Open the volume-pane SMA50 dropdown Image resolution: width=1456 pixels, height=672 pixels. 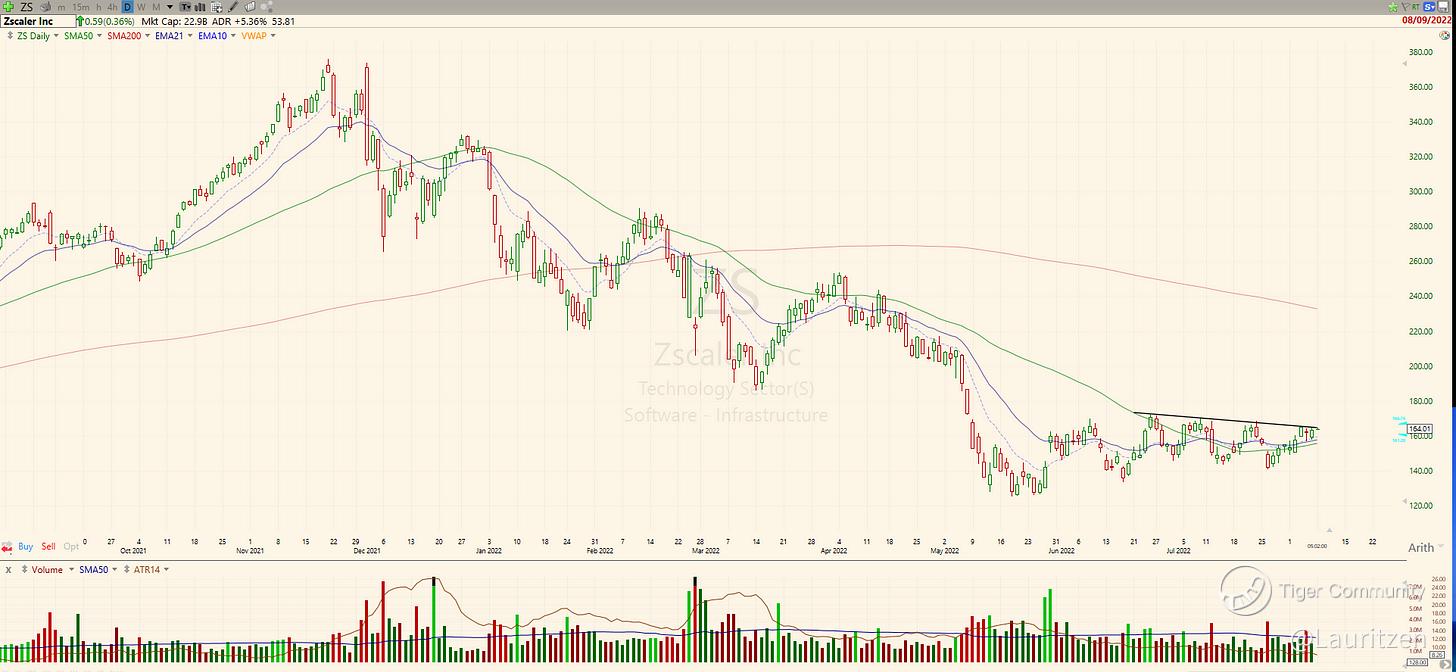click(x=115, y=569)
